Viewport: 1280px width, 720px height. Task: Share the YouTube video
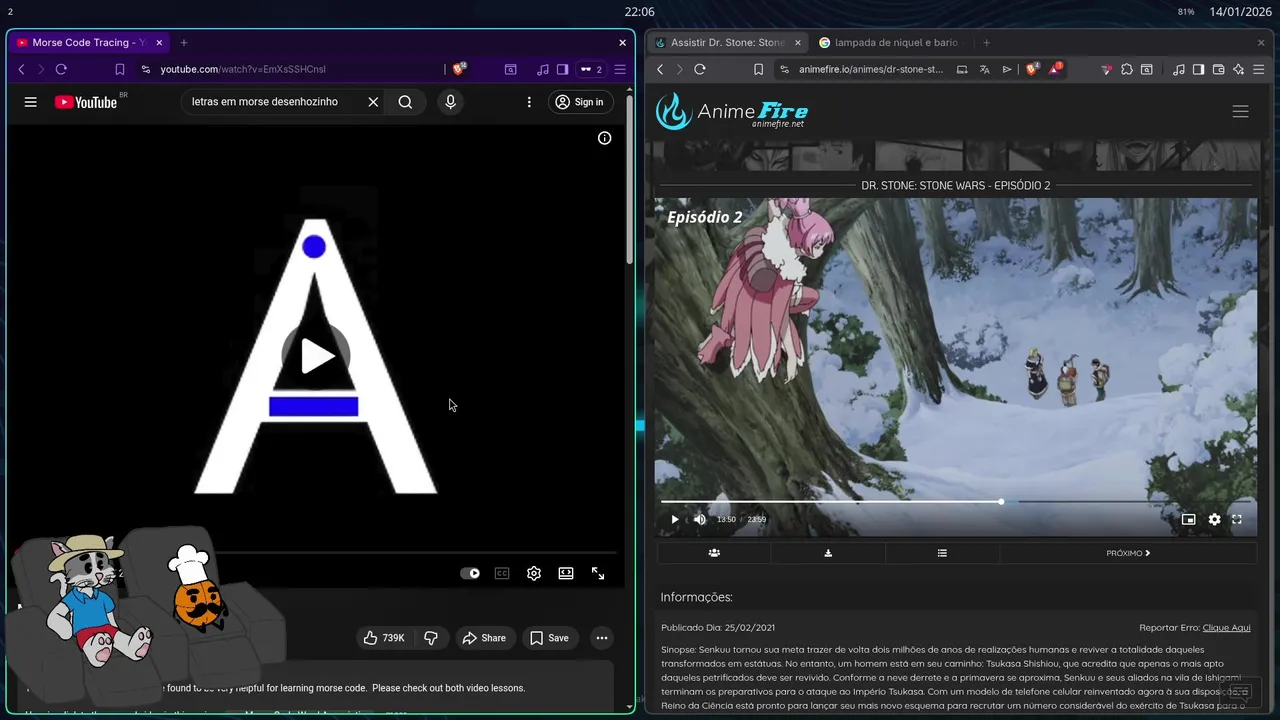(485, 638)
